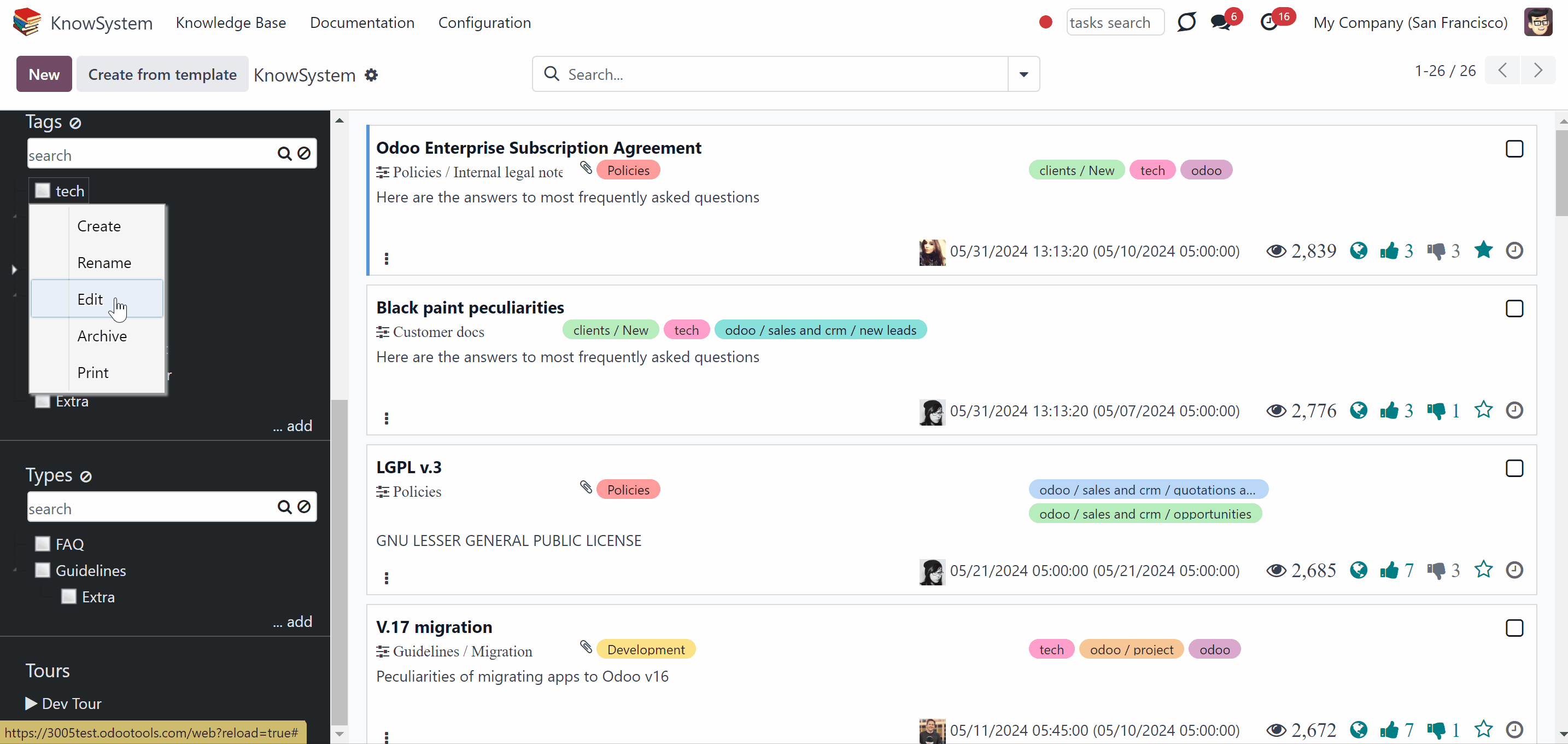Open the kebab menu of Black paint peculiarities

(386, 419)
